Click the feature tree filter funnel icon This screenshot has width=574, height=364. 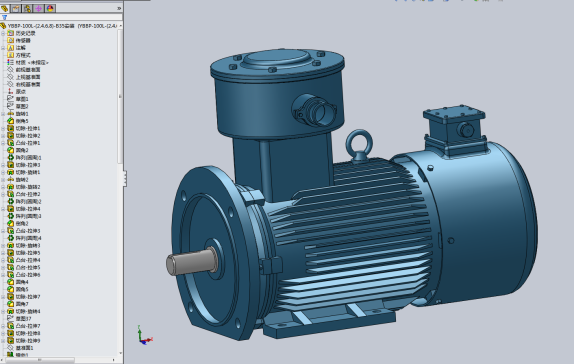(x=4, y=17)
